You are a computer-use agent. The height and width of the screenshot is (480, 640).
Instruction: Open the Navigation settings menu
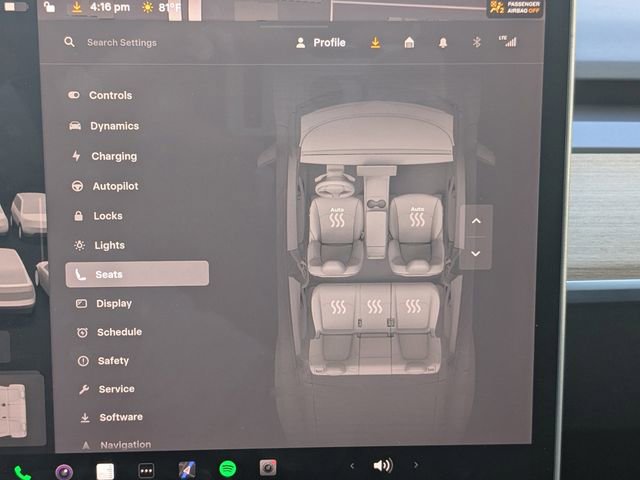coord(116,444)
